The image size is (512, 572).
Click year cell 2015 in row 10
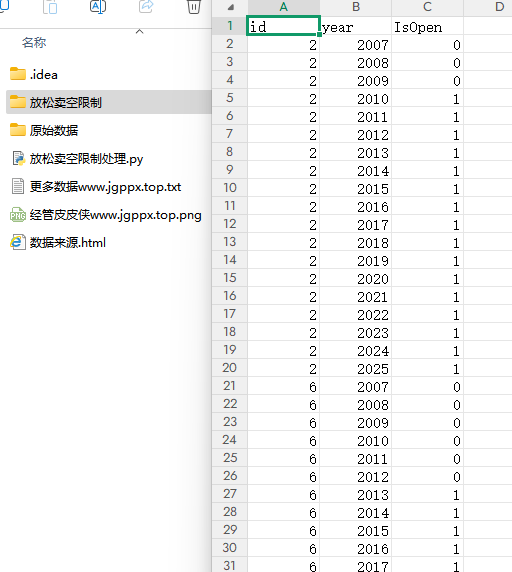[356, 189]
